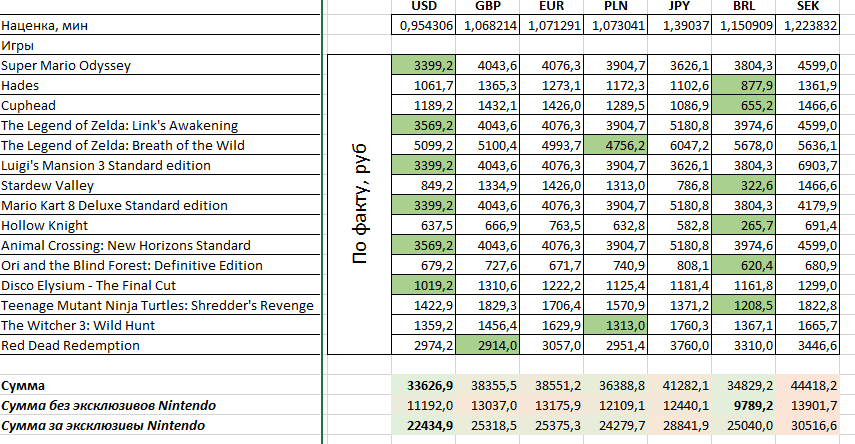Select green PLN cell 4756,2 for Breath of the Wild
This screenshot has height=444, width=855.
[616, 145]
